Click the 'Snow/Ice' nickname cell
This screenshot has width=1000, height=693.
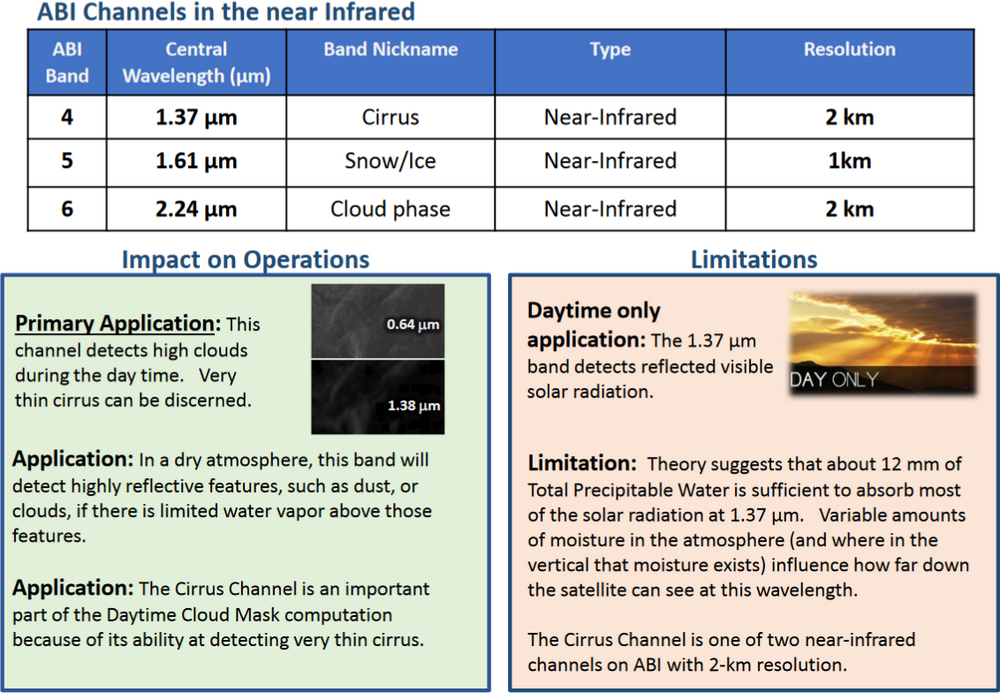tap(390, 161)
